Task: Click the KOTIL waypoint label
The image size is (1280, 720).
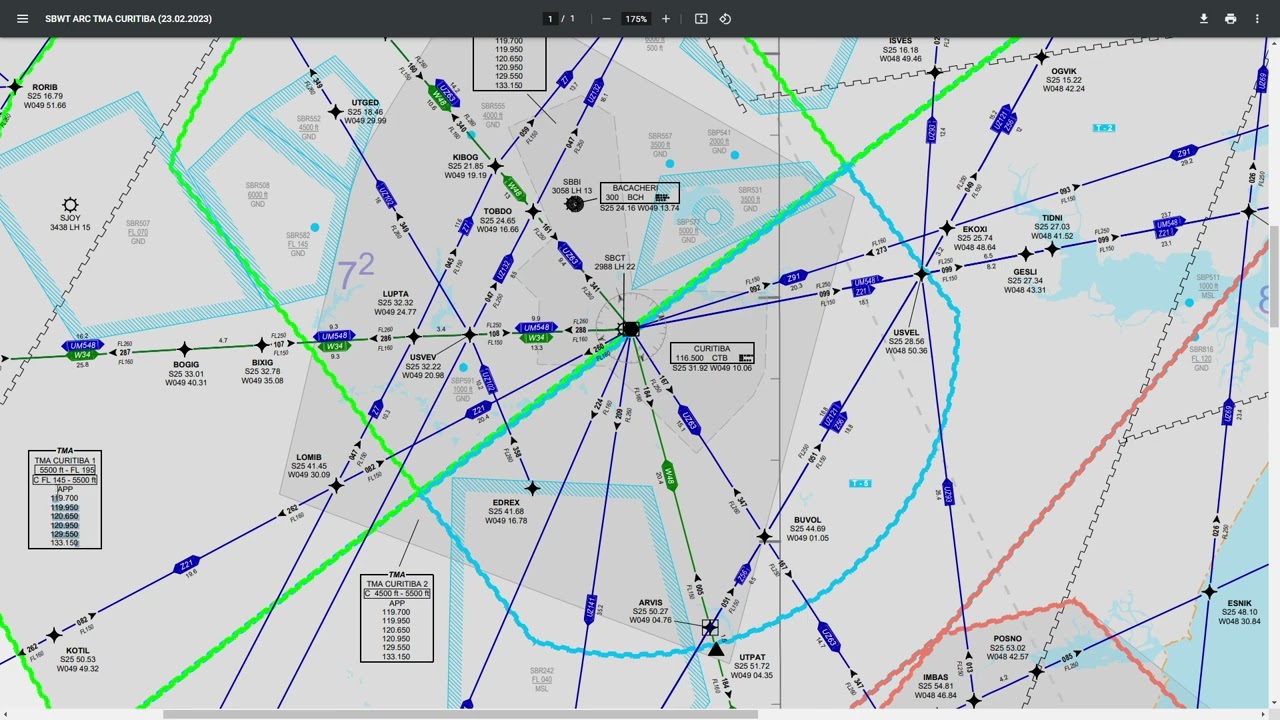Action: [77, 660]
